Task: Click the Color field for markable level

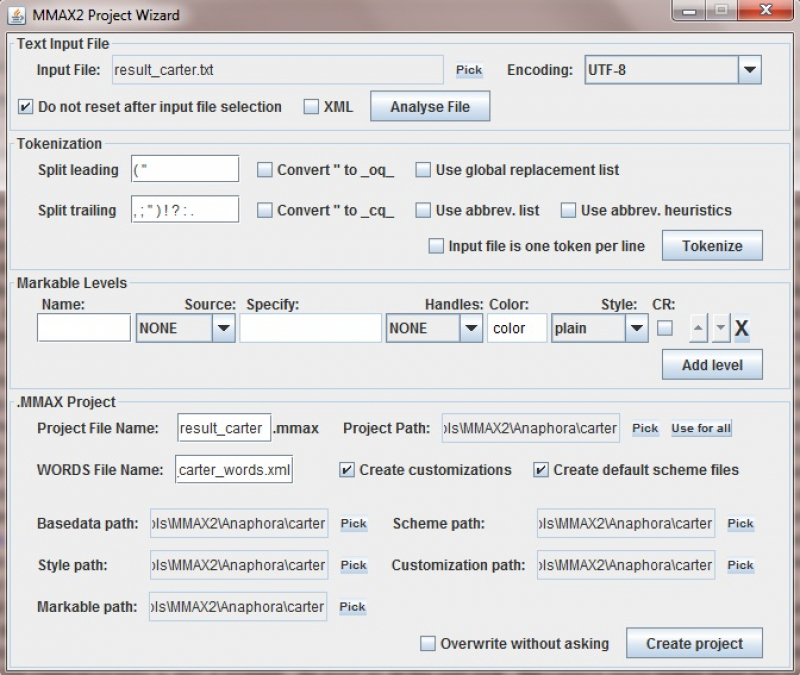Action: pyautogui.click(x=517, y=328)
